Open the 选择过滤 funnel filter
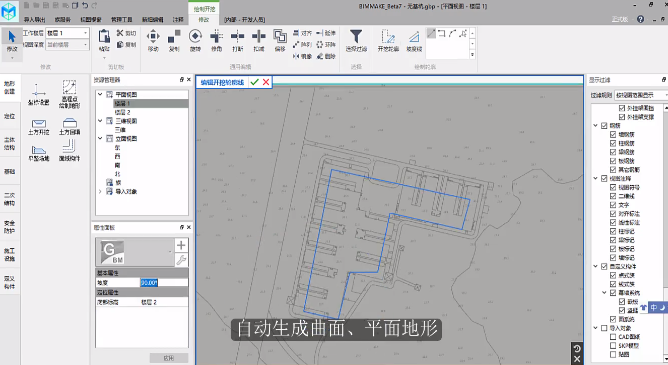 [356, 41]
